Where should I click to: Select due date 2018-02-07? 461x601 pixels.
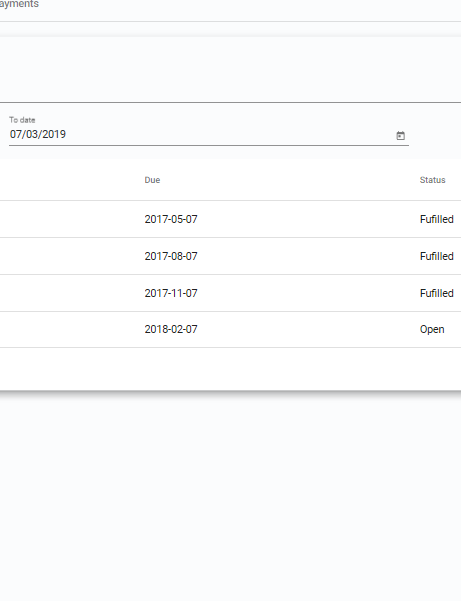click(x=171, y=329)
